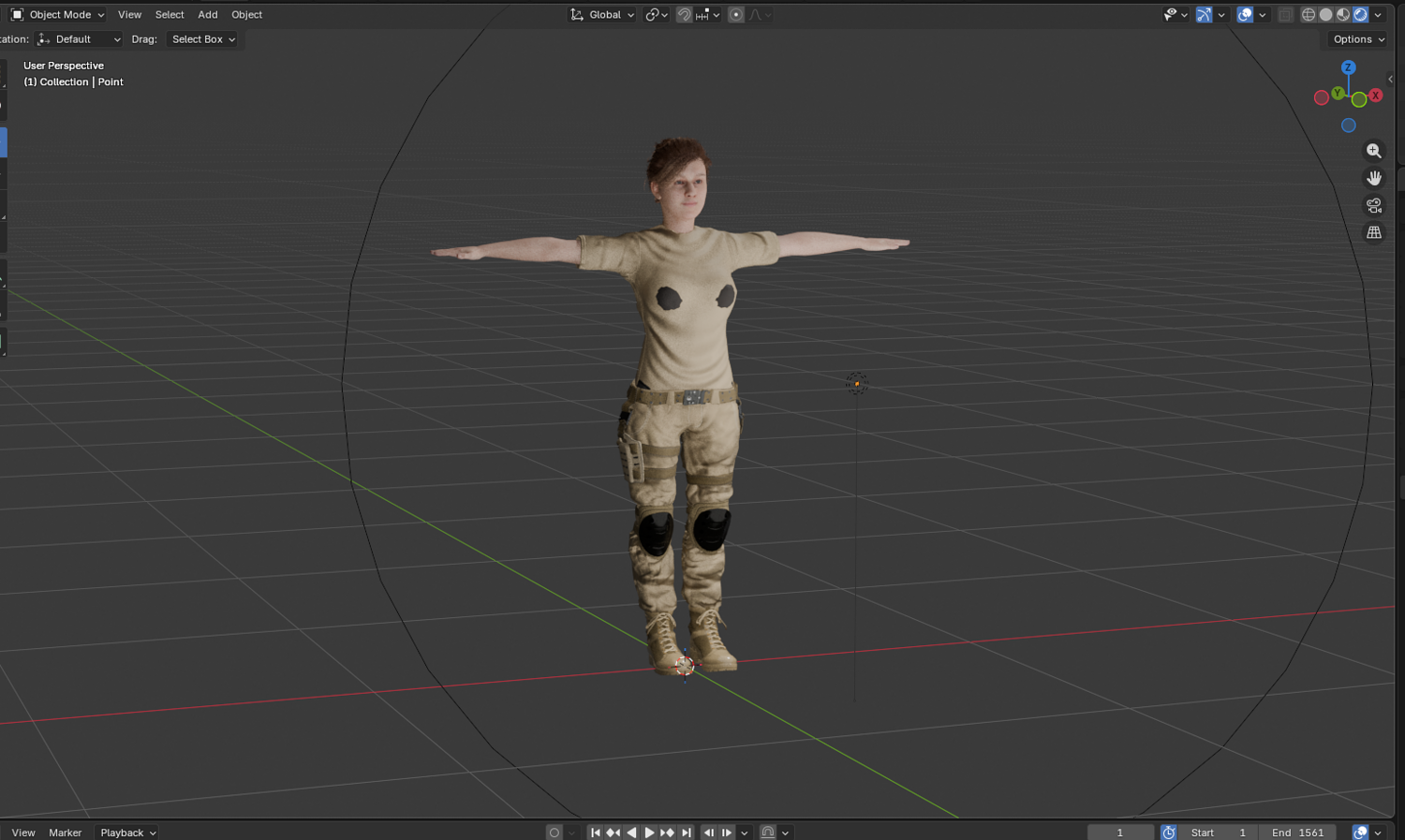The width and height of the screenshot is (1405, 840).
Task: Toggle the camera view icon
Action: (1374, 205)
